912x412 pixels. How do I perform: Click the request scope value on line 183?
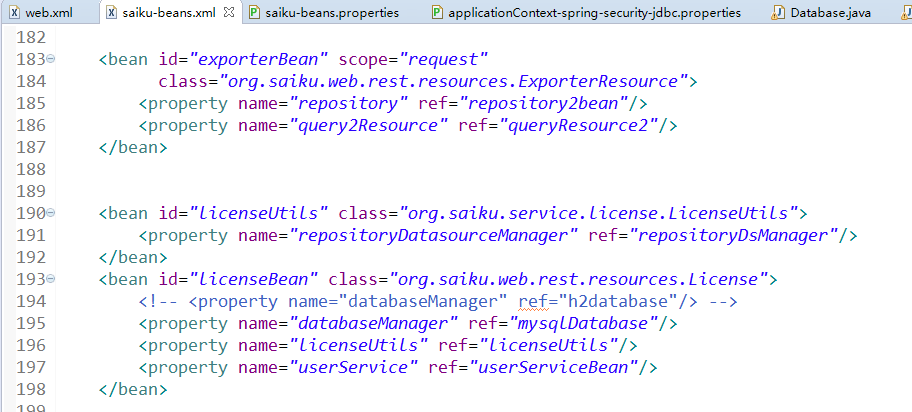[x=443, y=59]
